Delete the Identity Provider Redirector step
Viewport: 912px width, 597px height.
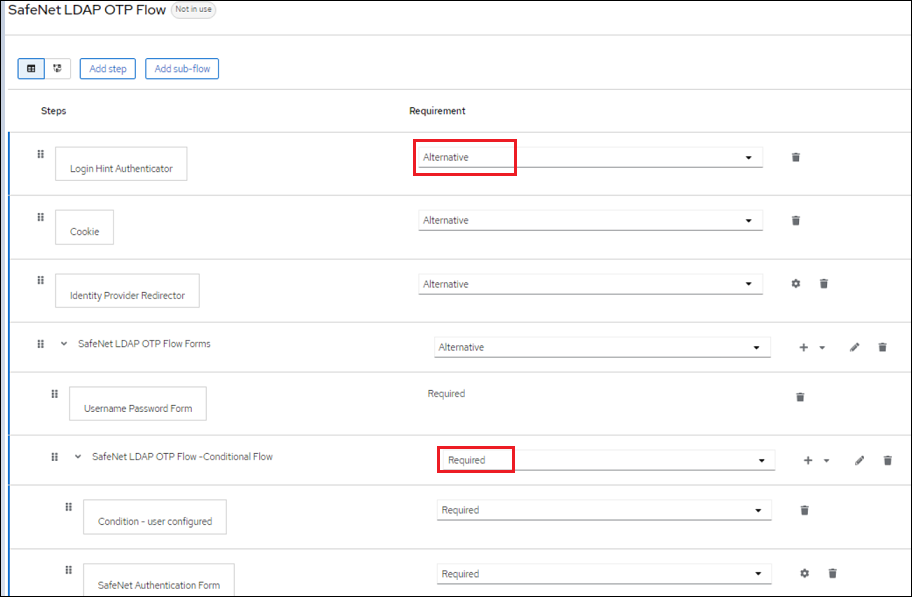[x=824, y=284]
